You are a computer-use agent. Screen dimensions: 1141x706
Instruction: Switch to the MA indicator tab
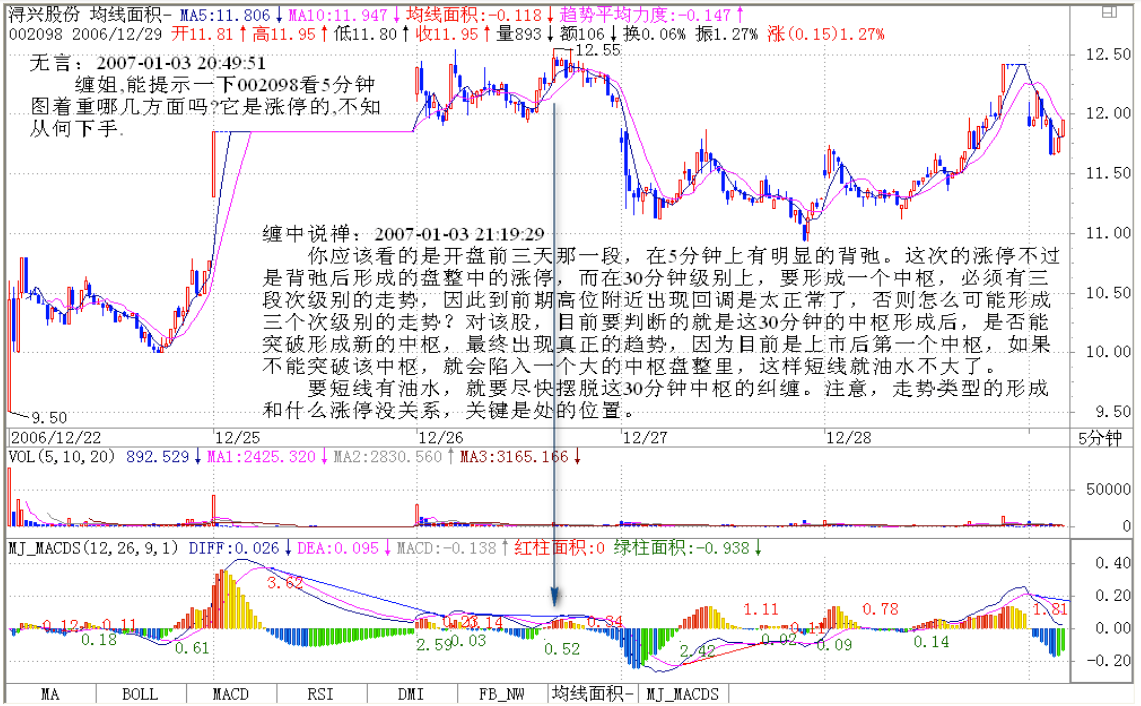pyautogui.click(x=50, y=694)
